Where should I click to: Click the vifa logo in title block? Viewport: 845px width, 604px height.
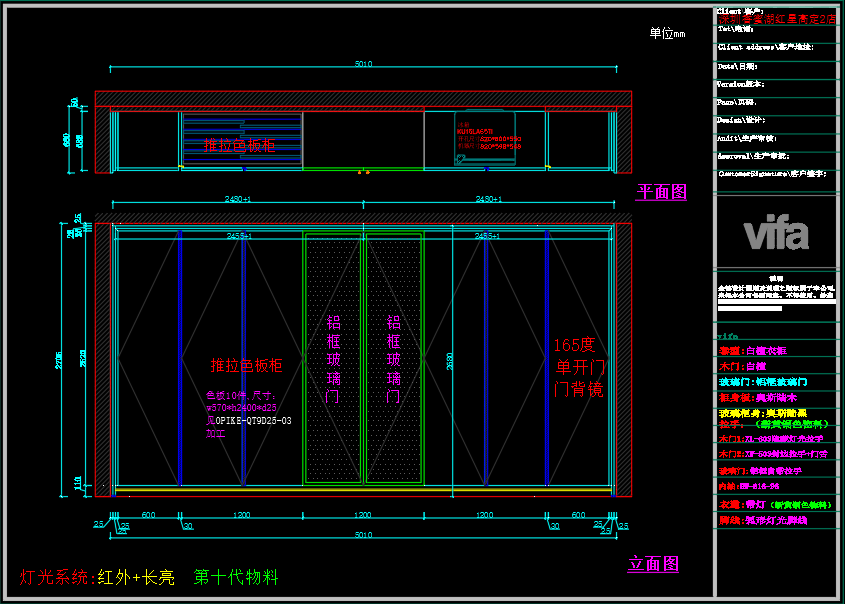tap(776, 234)
